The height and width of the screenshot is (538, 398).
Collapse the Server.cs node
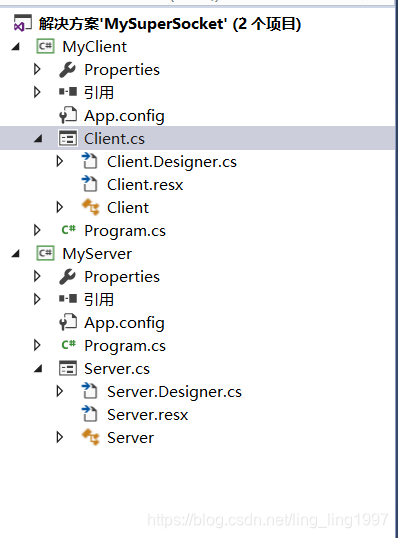click(x=38, y=369)
